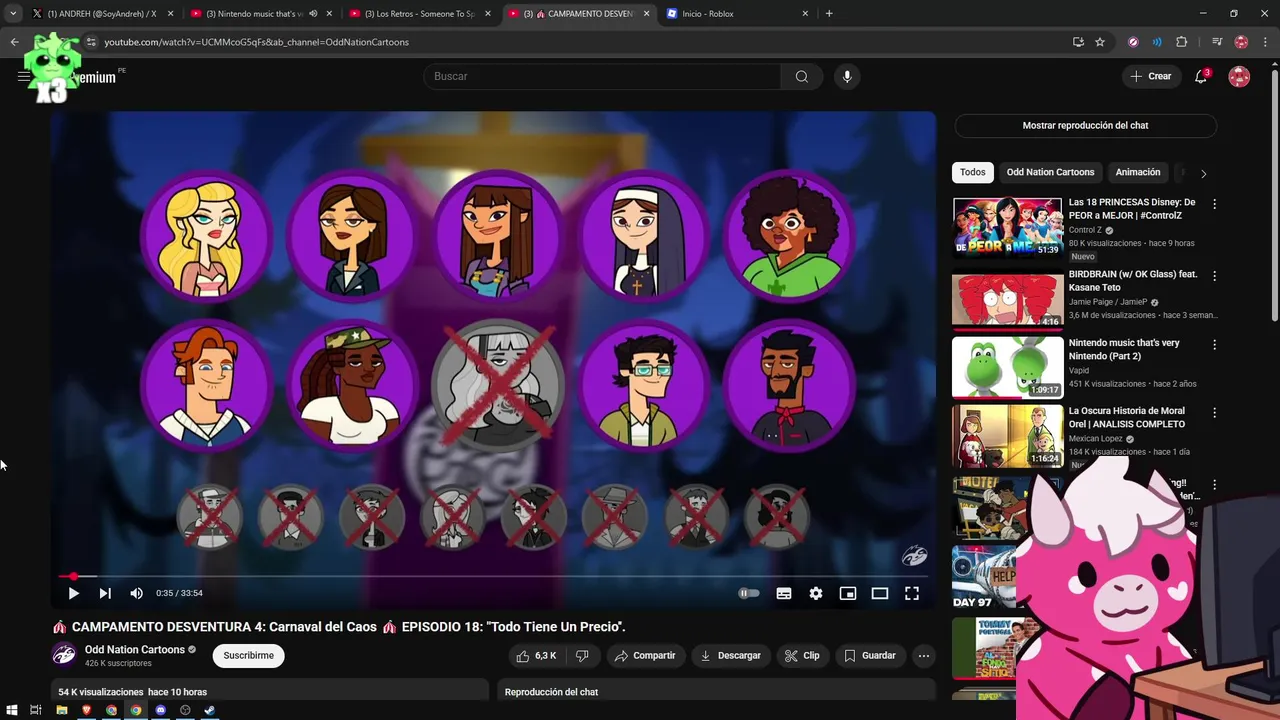Screen dimensions: 1280x720
Task: Click the install app icon in address bar
Action: (x=1078, y=42)
